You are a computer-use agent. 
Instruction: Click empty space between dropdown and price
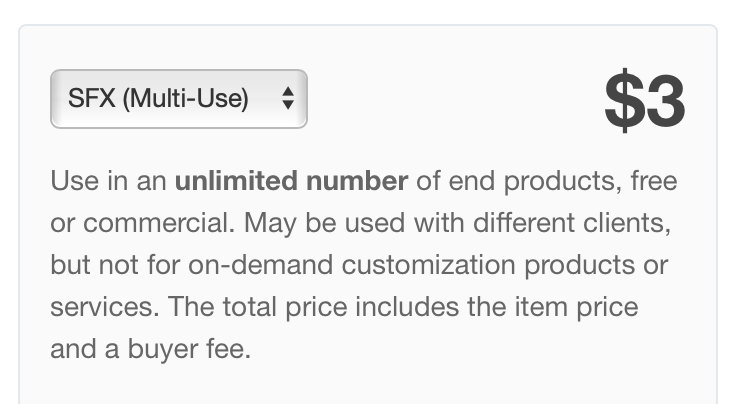pos(450,100)
